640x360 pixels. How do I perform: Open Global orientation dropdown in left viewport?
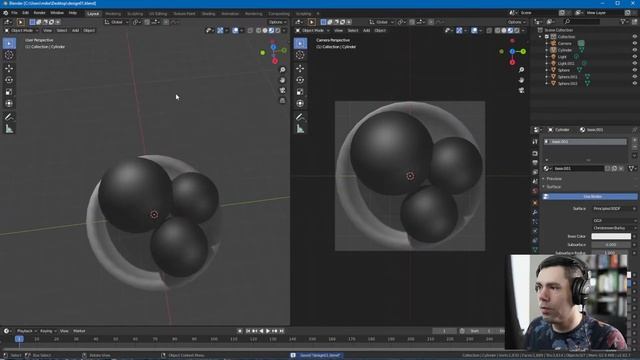tap(116, 22)
